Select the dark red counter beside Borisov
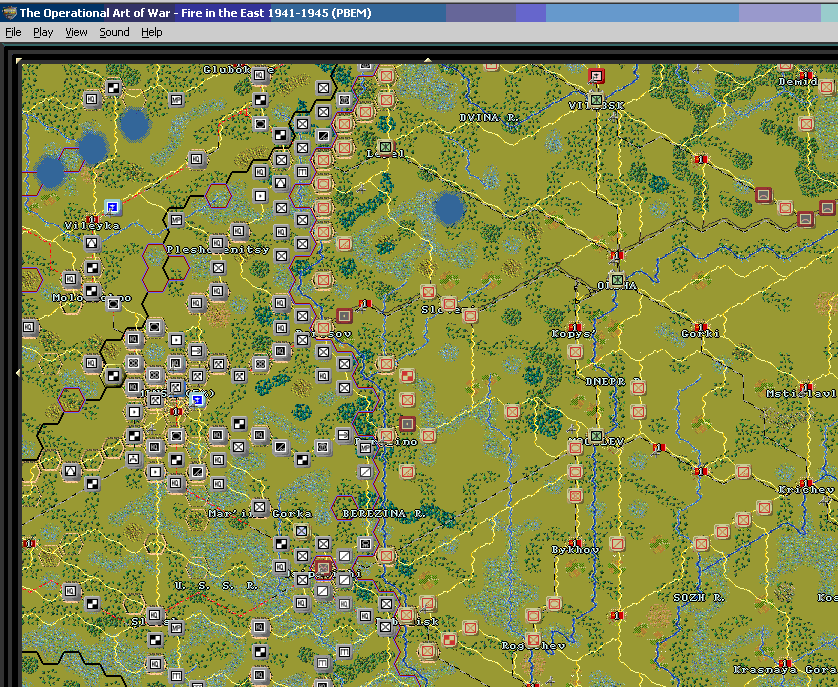Image resolution: width=839 pixels, height=687 pixels. tap(344, 316)
